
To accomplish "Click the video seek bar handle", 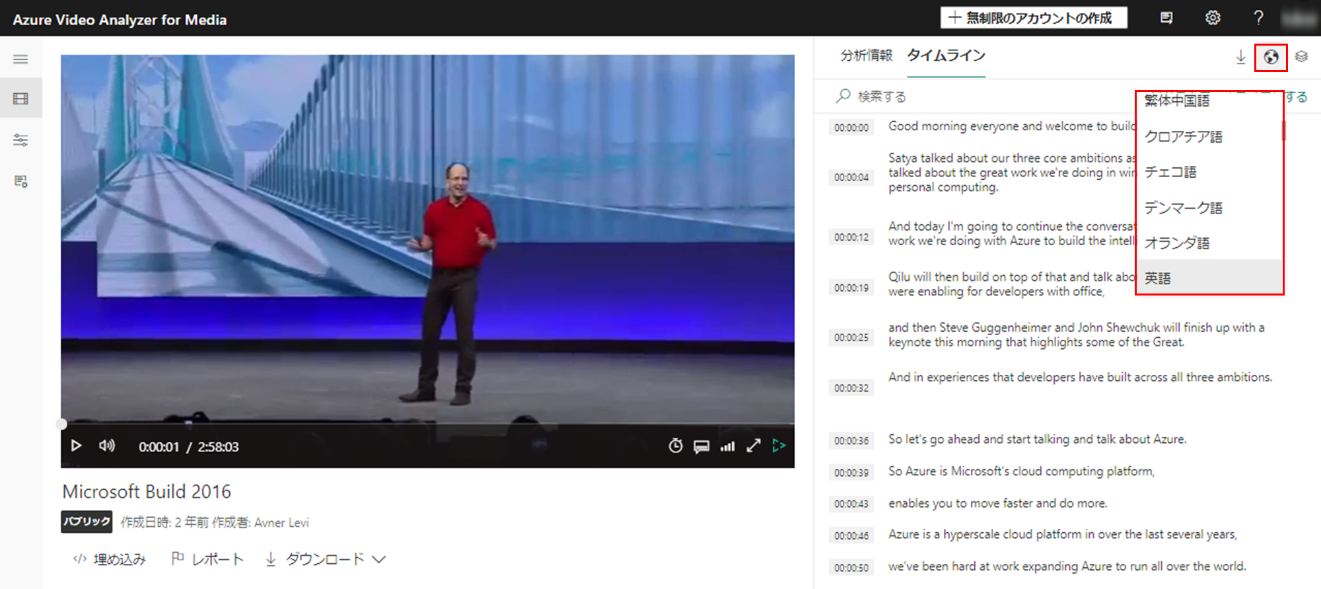I will [61, 424].
